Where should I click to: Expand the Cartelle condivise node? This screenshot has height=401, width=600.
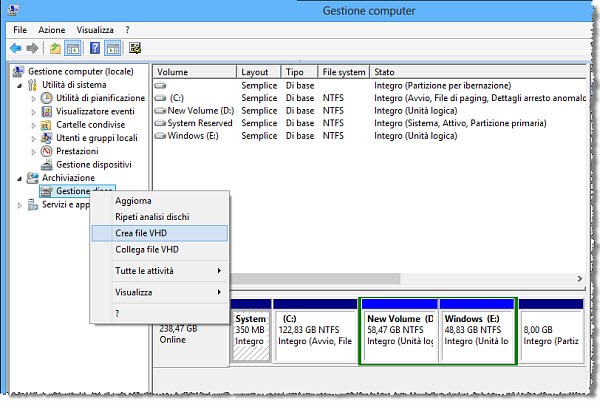[x=34, y=126]
